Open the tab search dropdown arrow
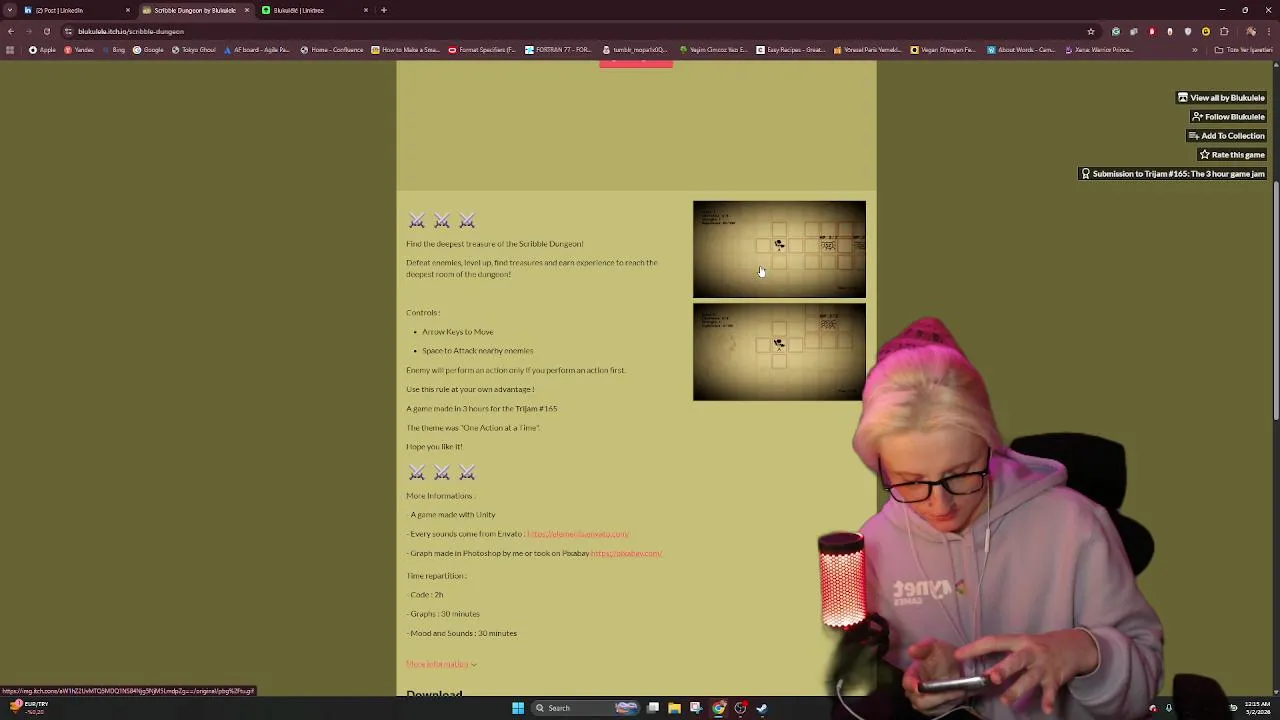This screenshot has width=1280, height=720. click(10, 10)
